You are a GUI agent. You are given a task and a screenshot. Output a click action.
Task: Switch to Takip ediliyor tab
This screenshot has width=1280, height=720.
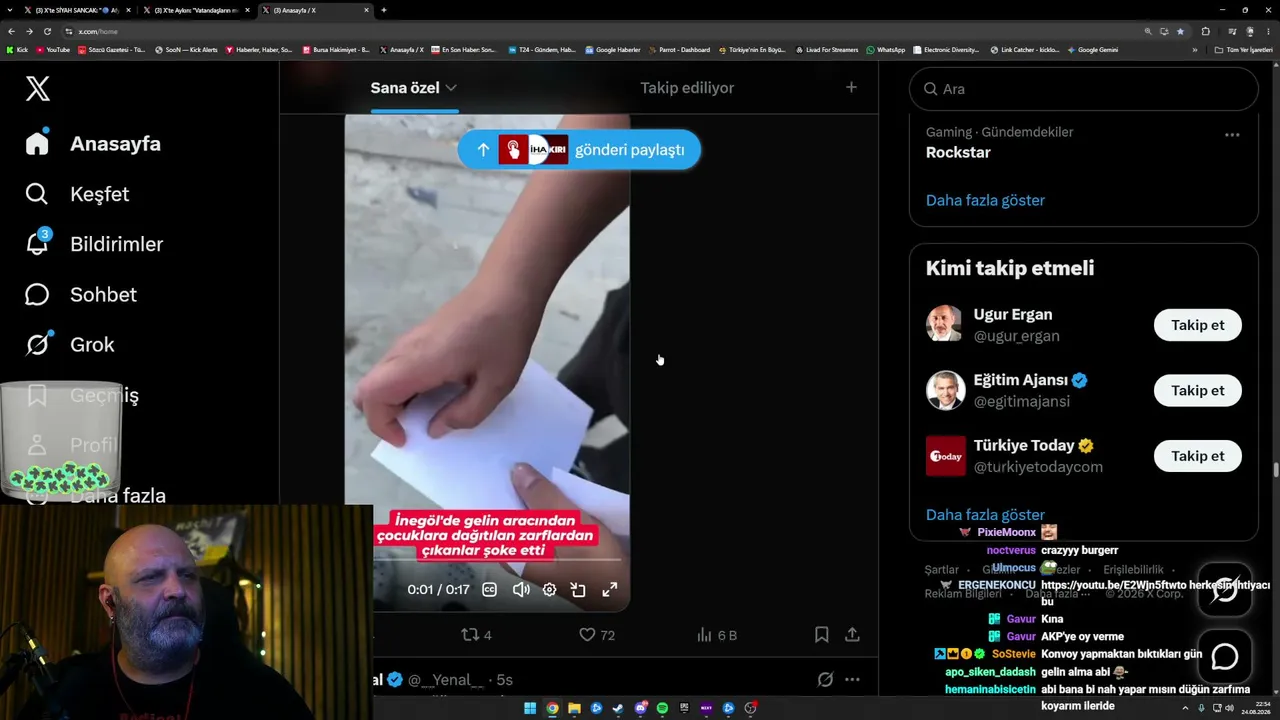pyautogui.click(x=687, y=88)
